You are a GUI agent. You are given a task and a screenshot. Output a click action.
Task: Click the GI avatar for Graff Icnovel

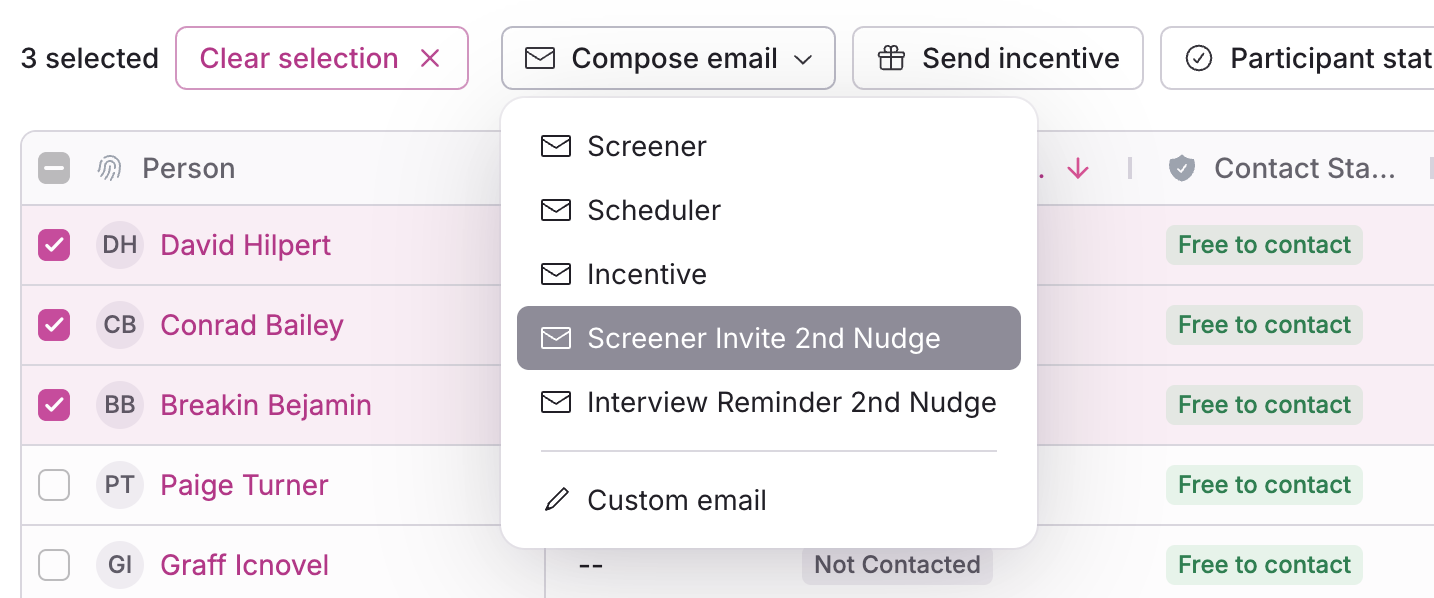pos(120,565)
